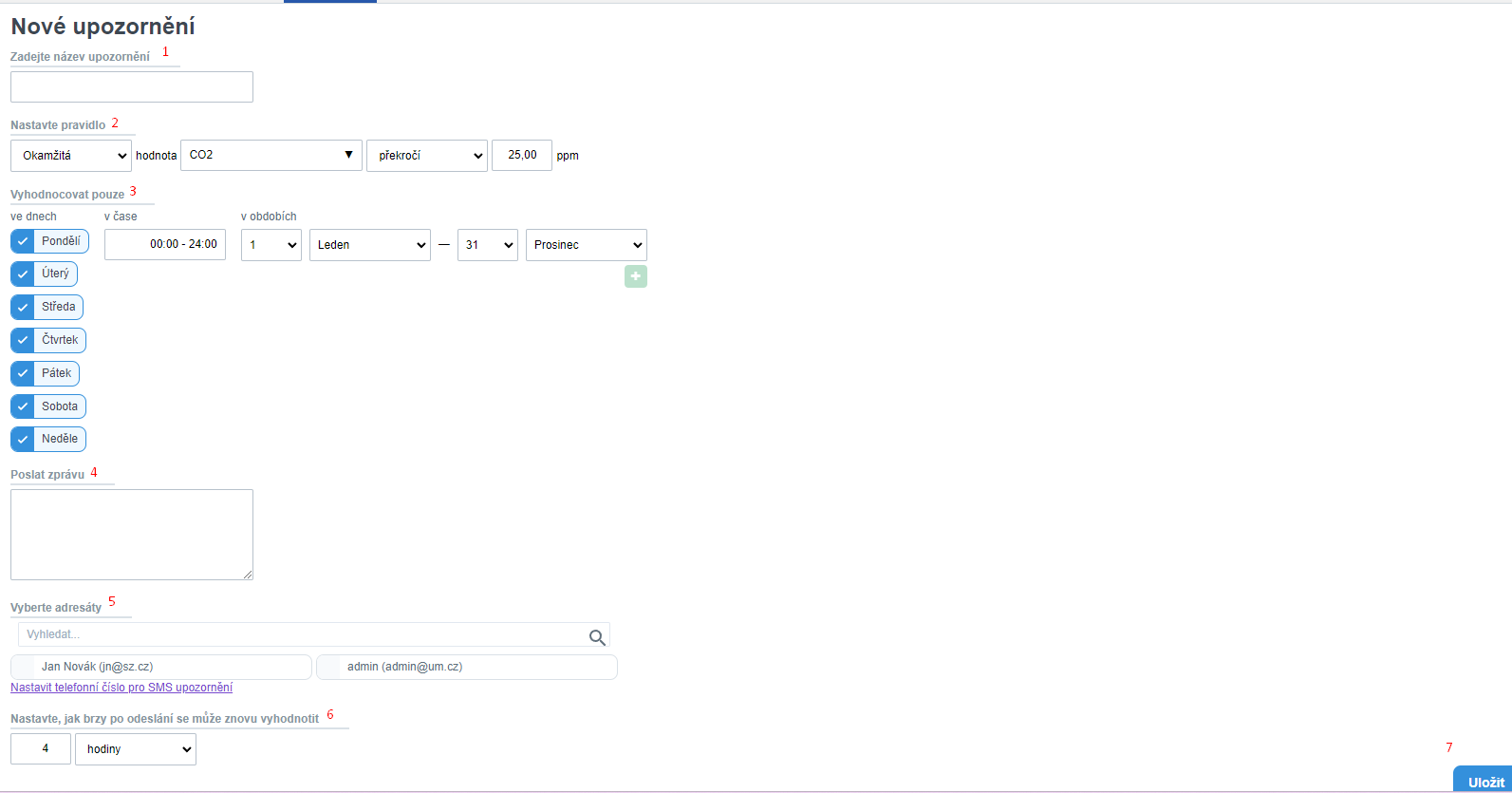The height and width of the screenshot is (793, 1512).
Task: Uncheck the Pátek day
Action: click(23, 373)
